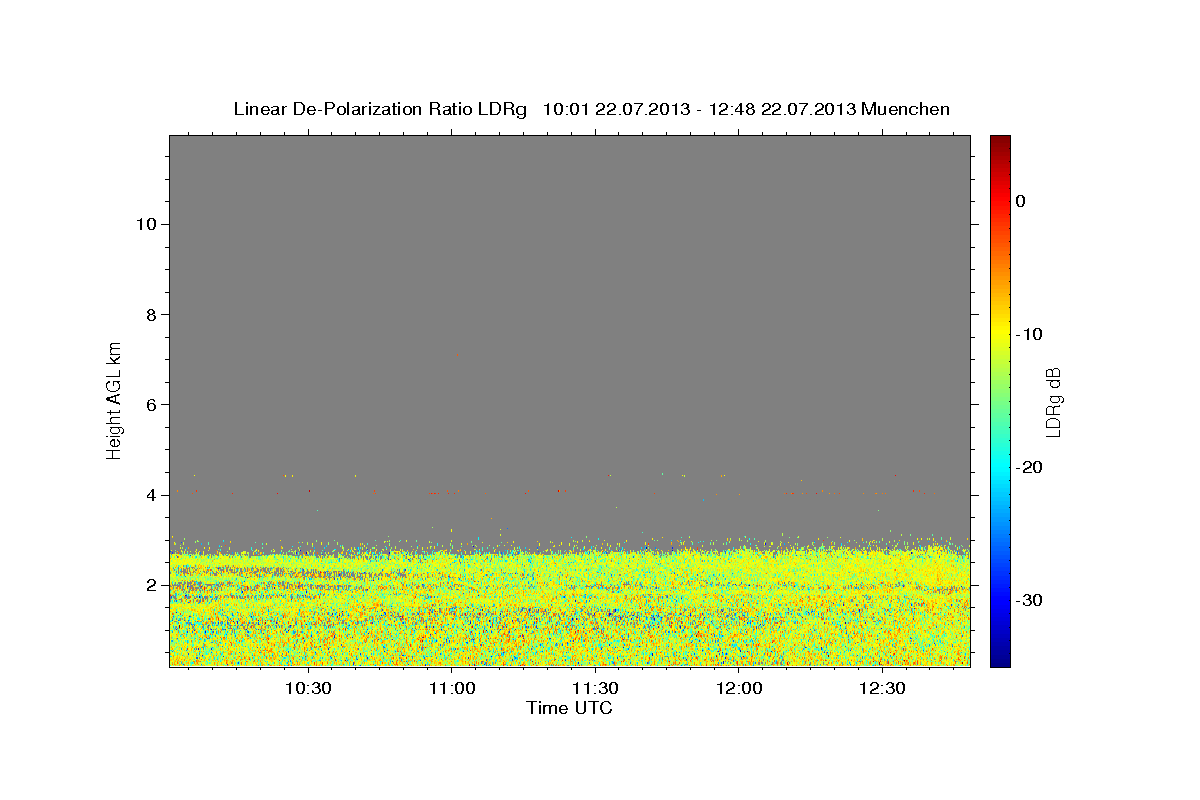1200x800 pixels.
Task: Click the dark red top of colorbar
Action: tap(1000, 142)
